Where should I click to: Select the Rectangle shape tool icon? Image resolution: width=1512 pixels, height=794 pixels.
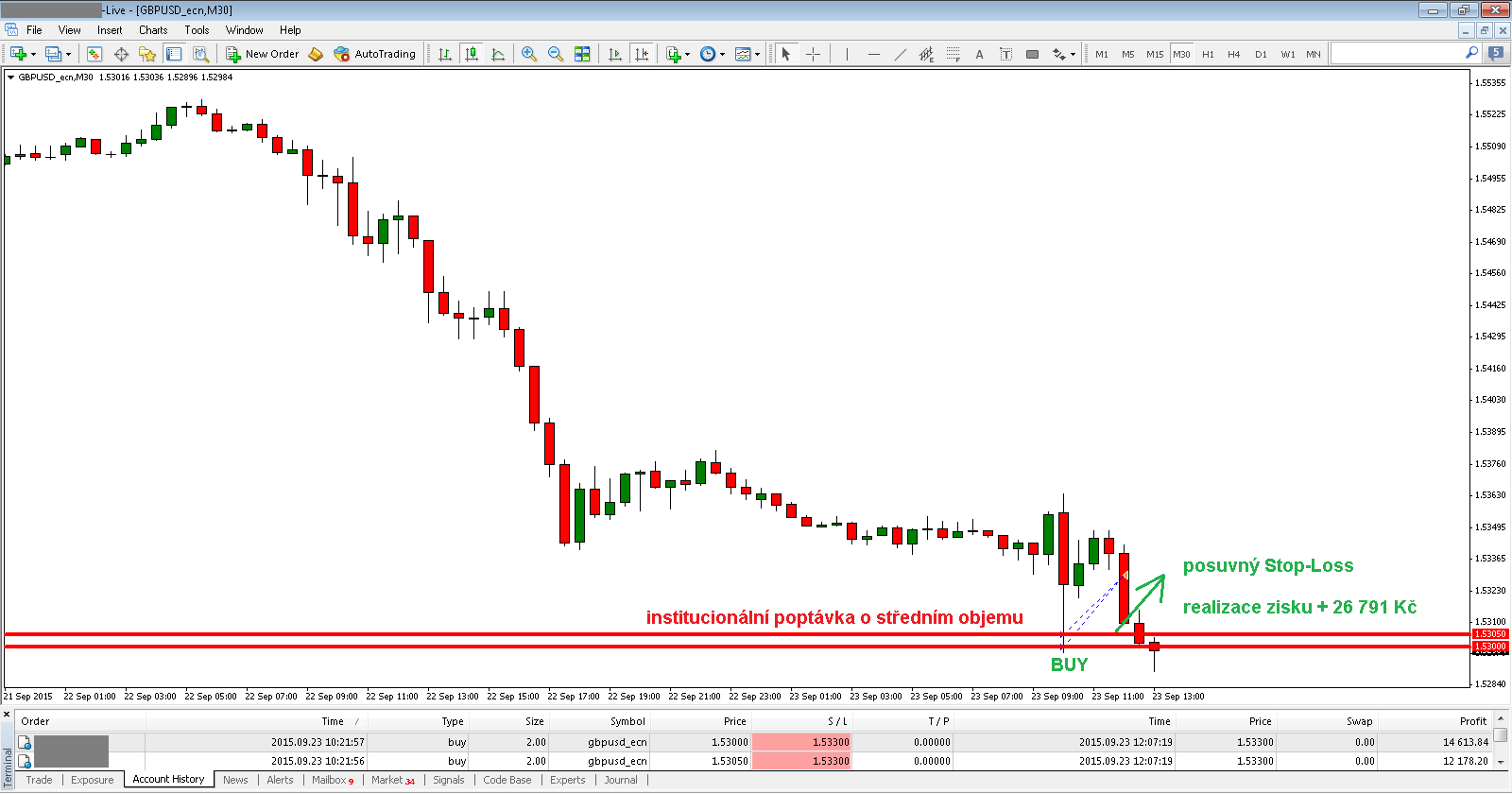1032,54
